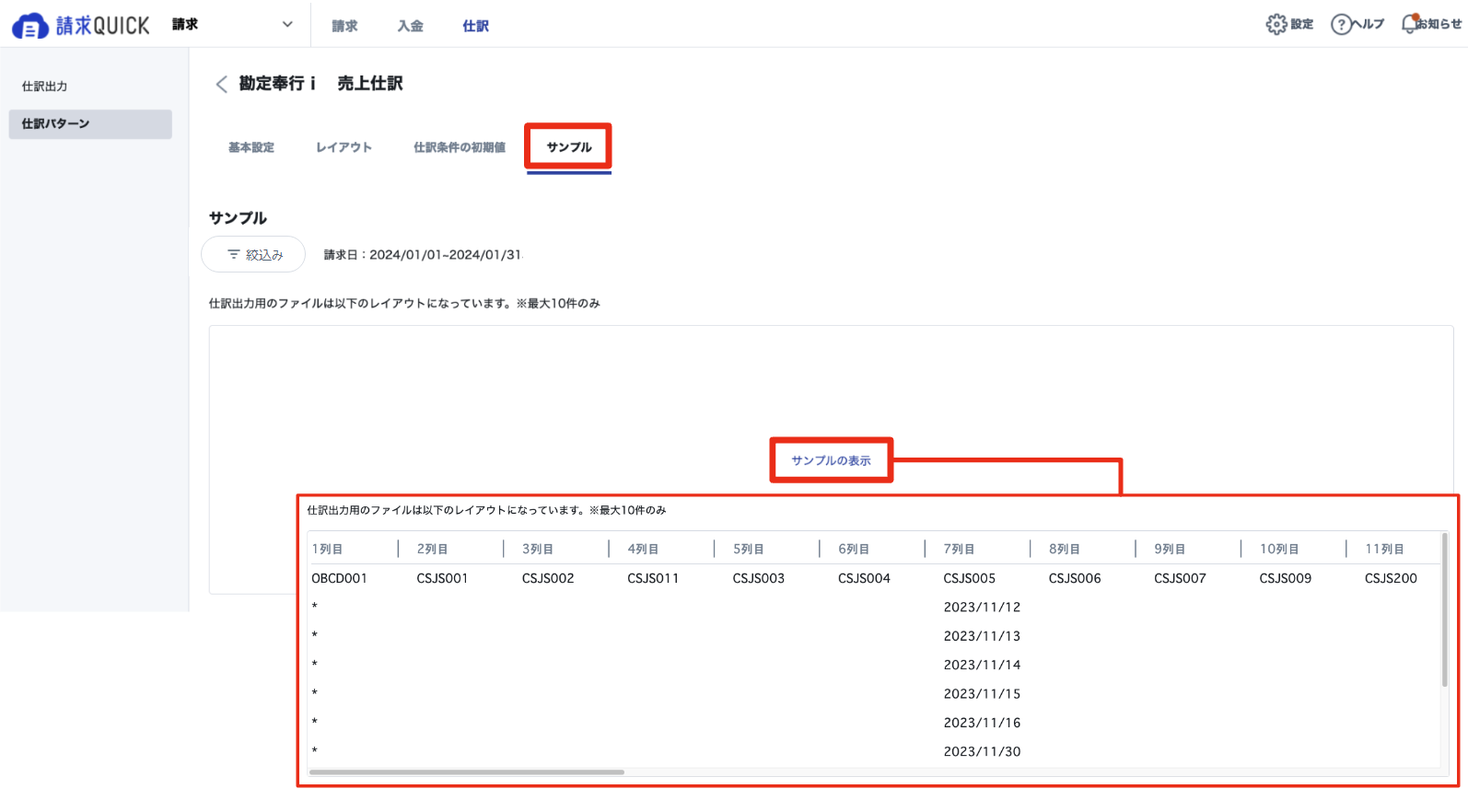The image size is (1468, 812).
Task: Select the 仕訳 top menu
Action: pos(475,26)
